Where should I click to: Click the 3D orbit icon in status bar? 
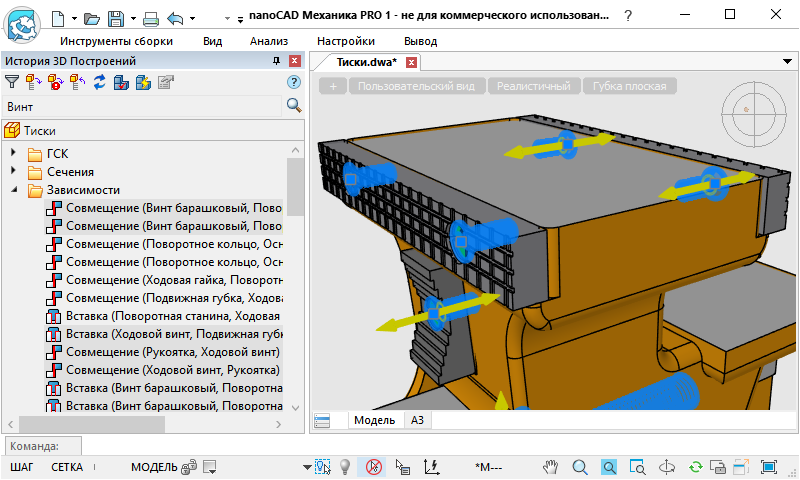tap(668, 467)
